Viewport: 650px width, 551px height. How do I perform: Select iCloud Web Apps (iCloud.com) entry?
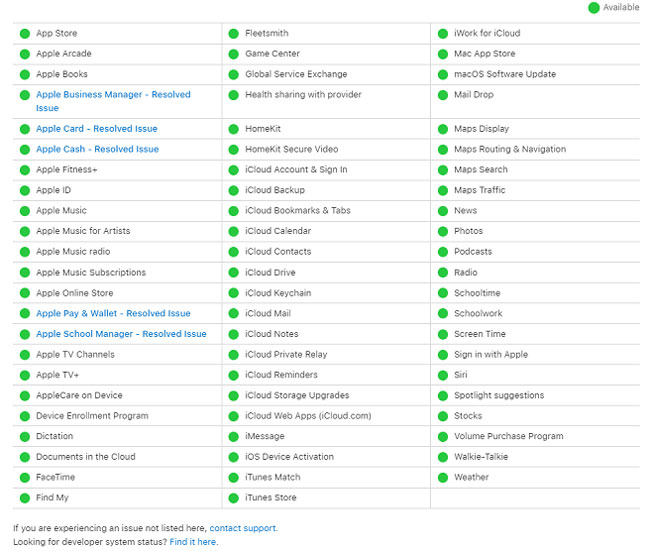(x=308, y=416)
